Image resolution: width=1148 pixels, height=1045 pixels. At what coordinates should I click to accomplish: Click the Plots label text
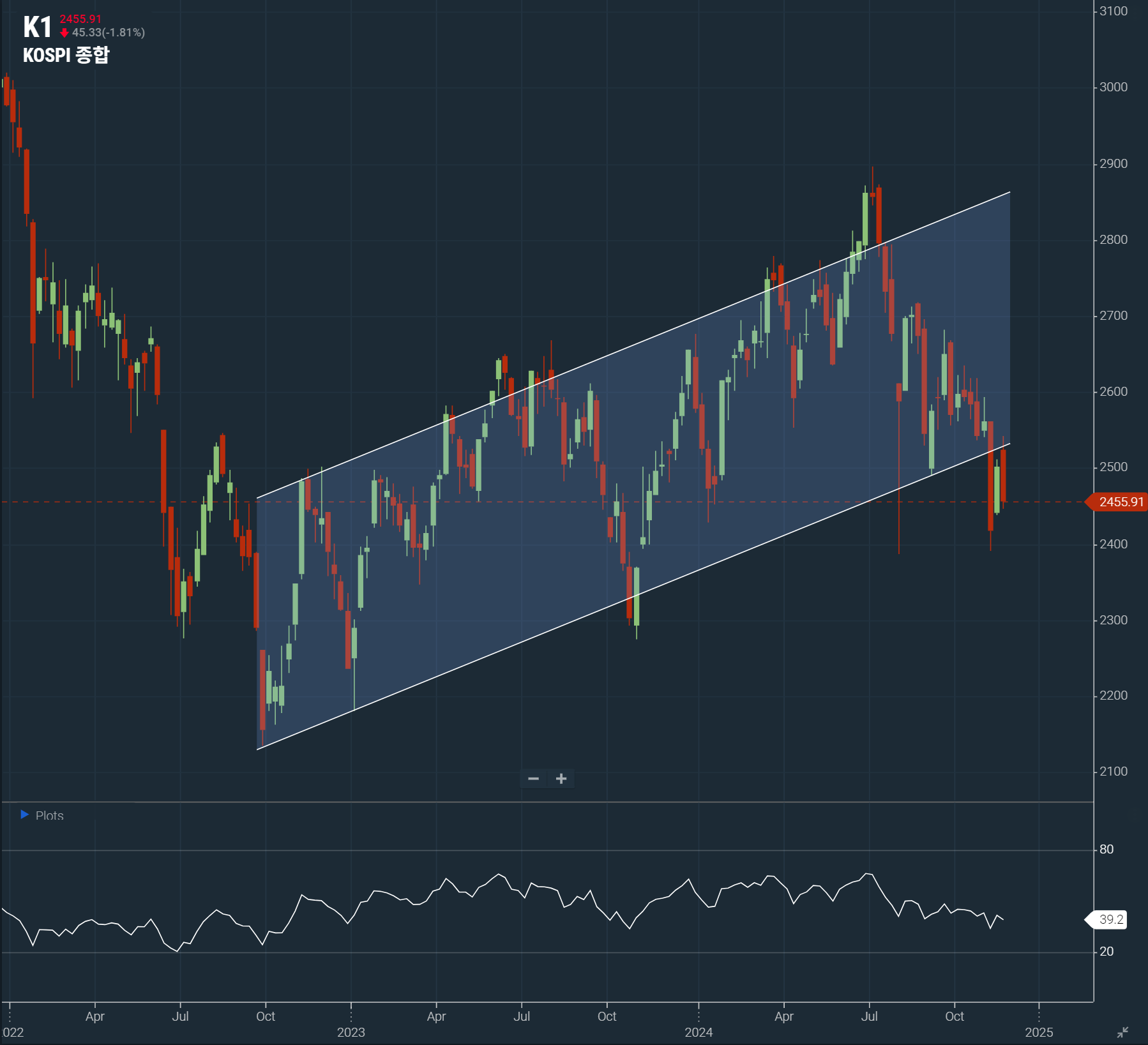coord(50,816)
